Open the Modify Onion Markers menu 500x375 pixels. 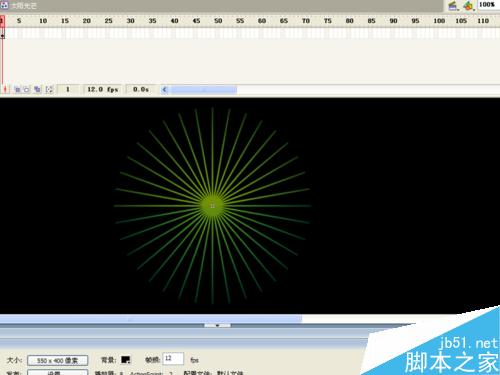pos(49,89)
